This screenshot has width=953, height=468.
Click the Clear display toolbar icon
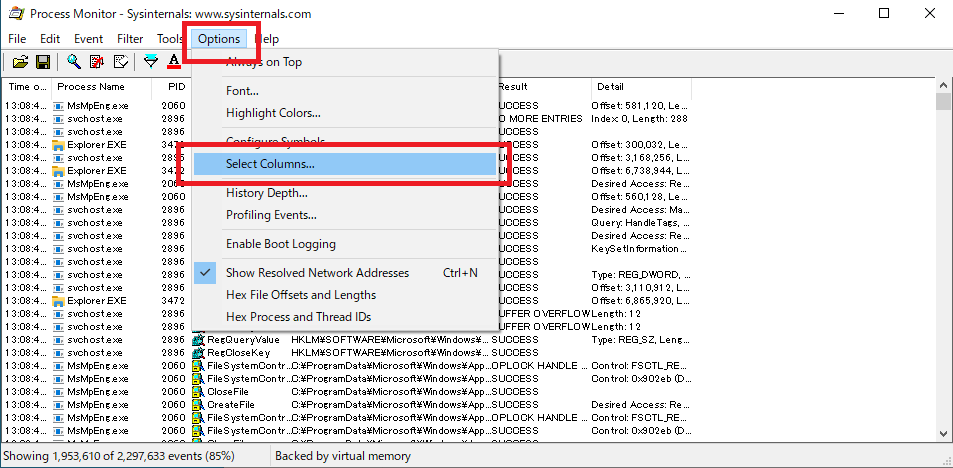pos(120,61)
